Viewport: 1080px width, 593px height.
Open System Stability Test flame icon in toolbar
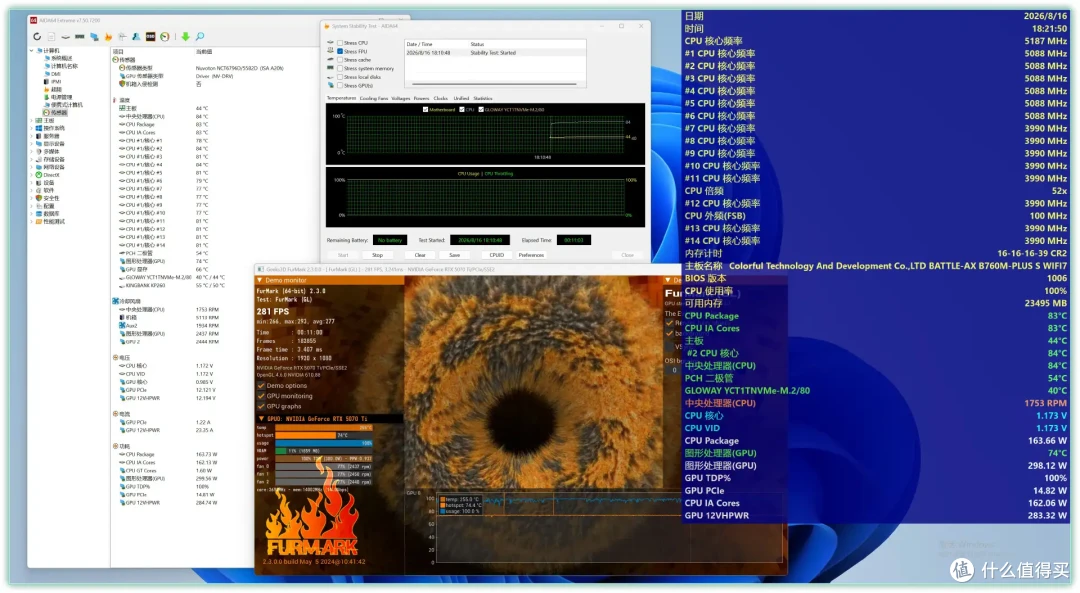pos(108,37)
